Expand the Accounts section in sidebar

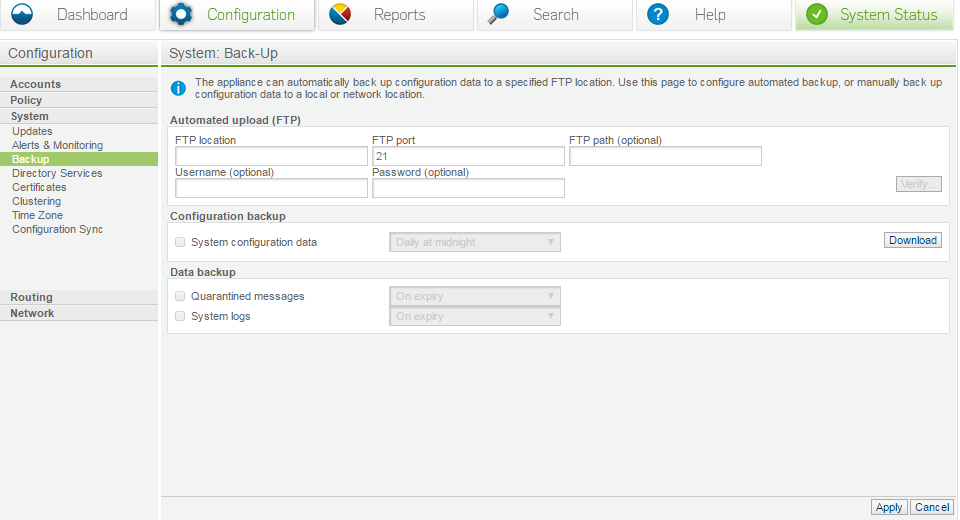pos(36,84)
